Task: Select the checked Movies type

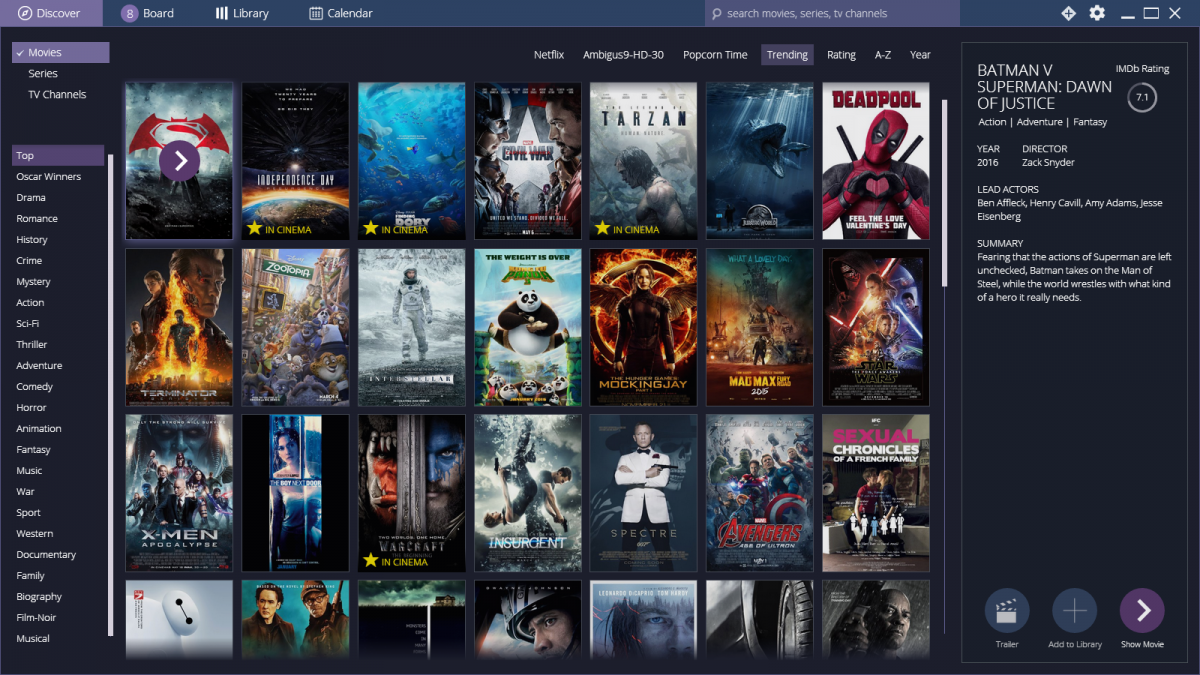Action: coord(60,52)
